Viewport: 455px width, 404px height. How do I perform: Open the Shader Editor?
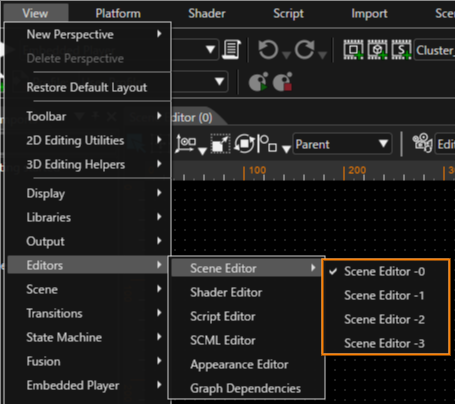point(246,292)
